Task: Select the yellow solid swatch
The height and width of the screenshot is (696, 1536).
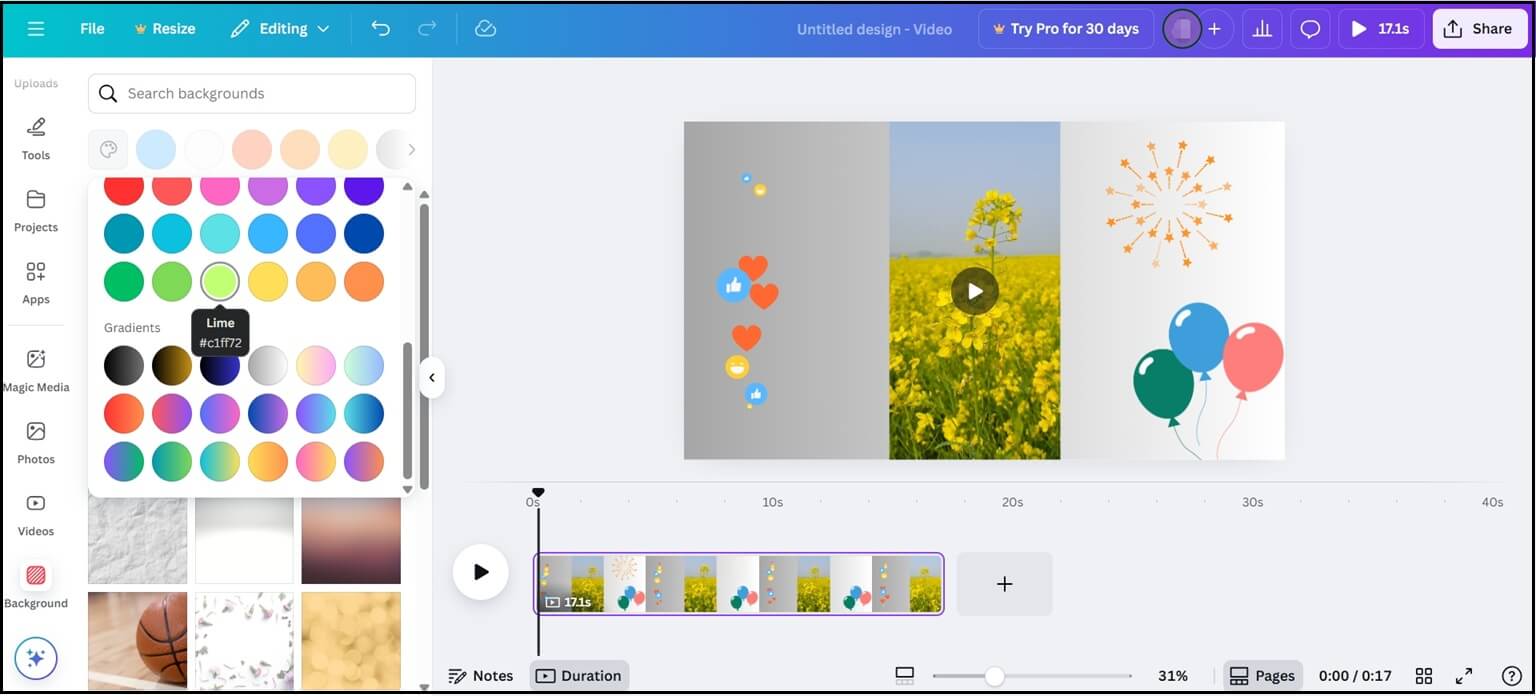Action: pyautogui.click(x=268, y=281)
